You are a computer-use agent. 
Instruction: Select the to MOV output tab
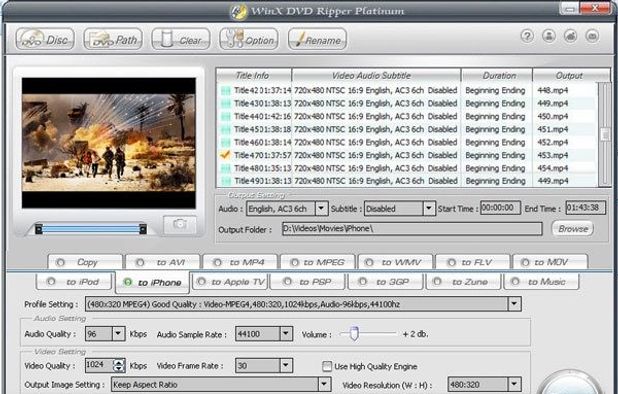click(x=550, y=262)
